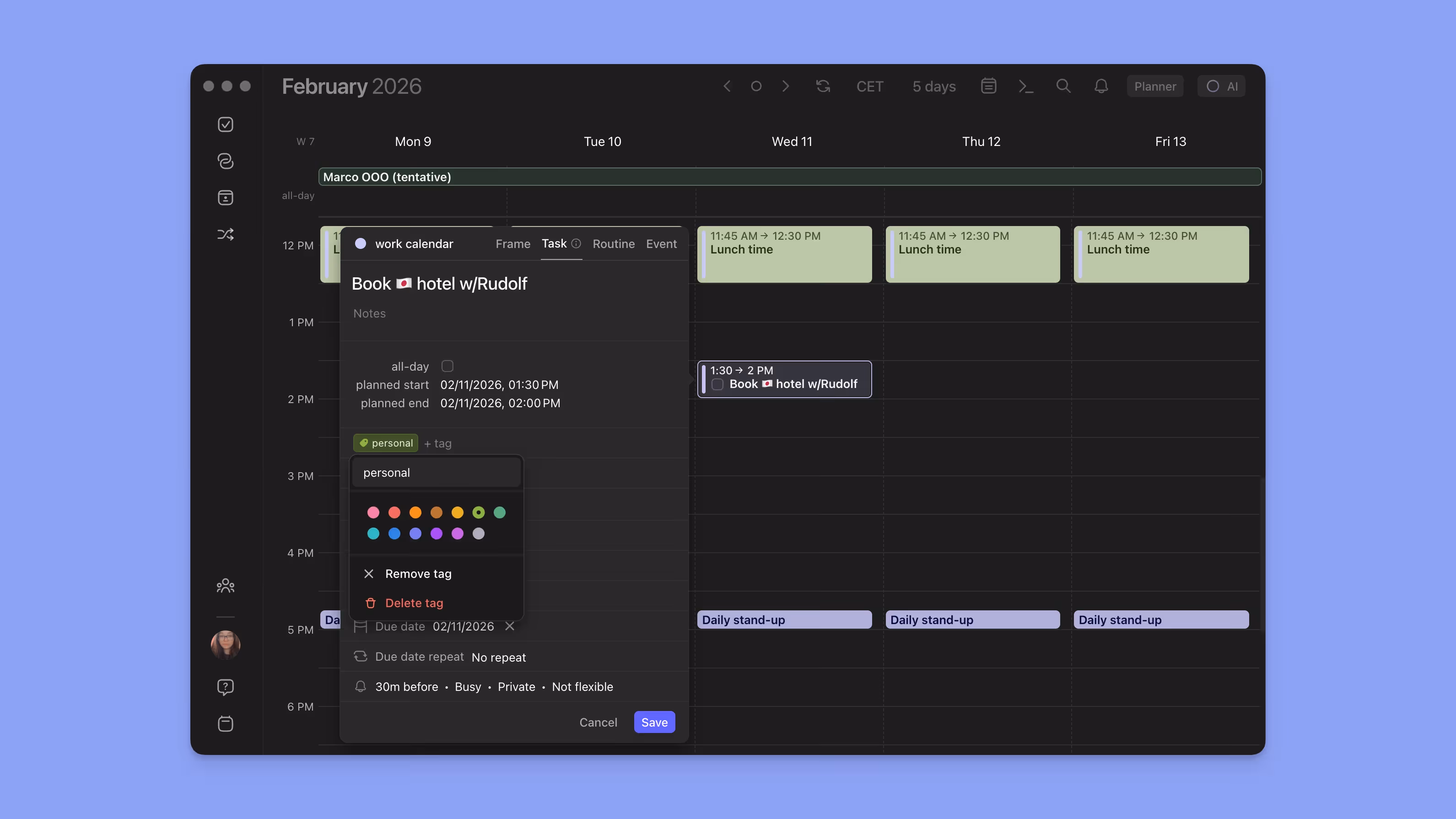Viewport: 1456px width, 819px height.
Task: Toggle the AI assistant switch
Action: pyautogui.click(x=1221, y=86)
